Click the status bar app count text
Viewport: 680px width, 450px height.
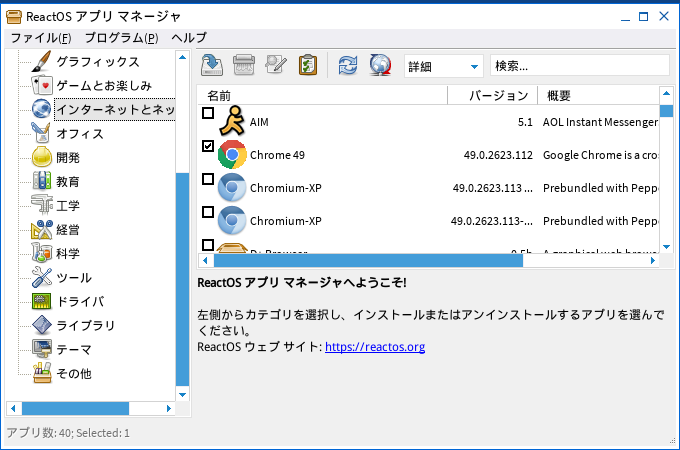(68, 433)
